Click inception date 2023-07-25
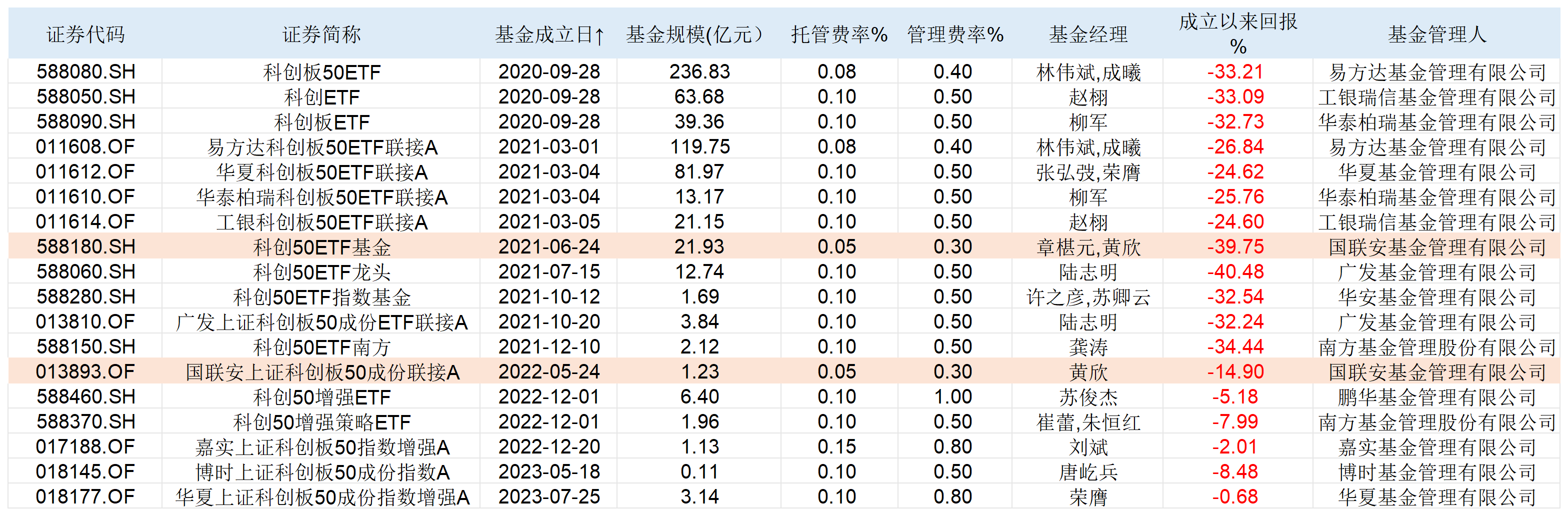1568x516 pixels. coord(549,496)
